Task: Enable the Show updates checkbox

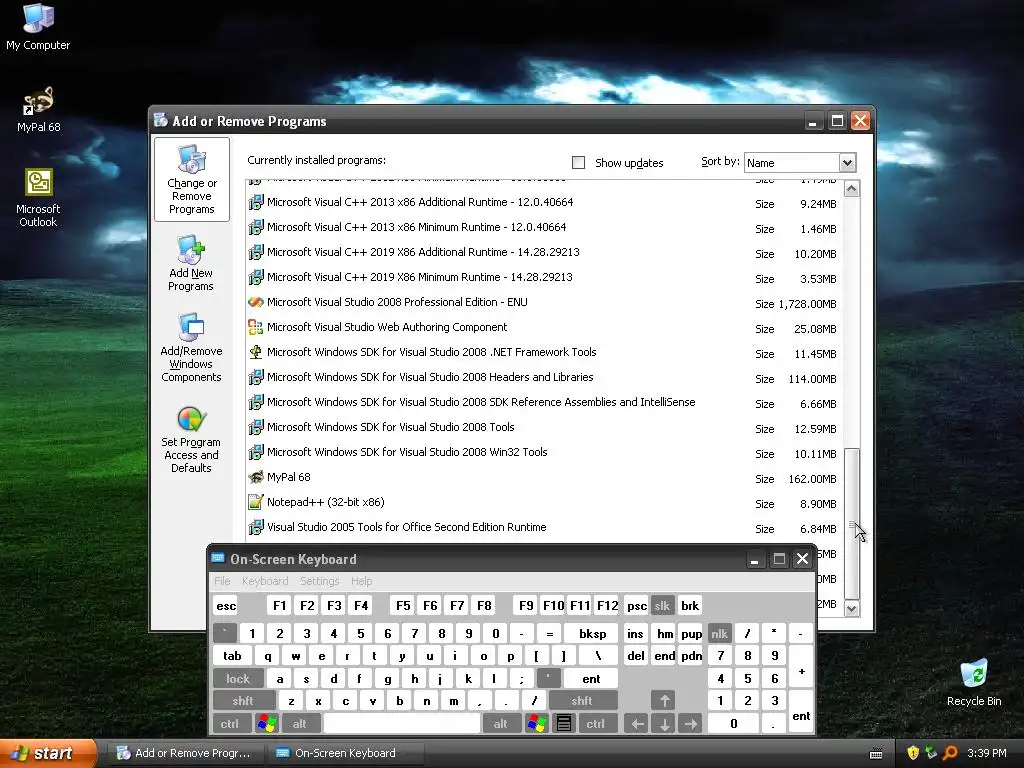Action: 578,163
